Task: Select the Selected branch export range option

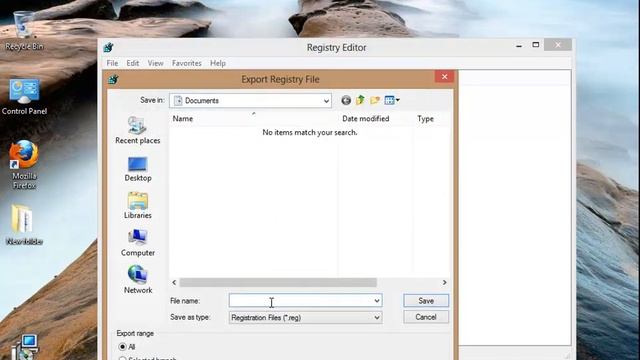Action: [147, 359]
